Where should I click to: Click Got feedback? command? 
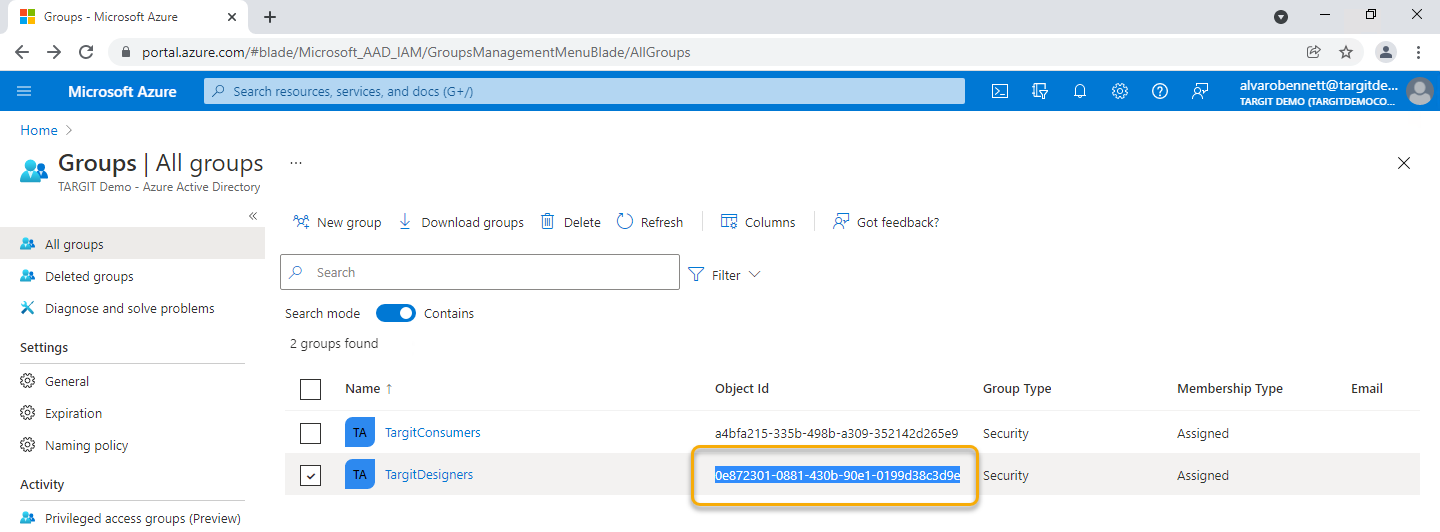pos(886,222)
